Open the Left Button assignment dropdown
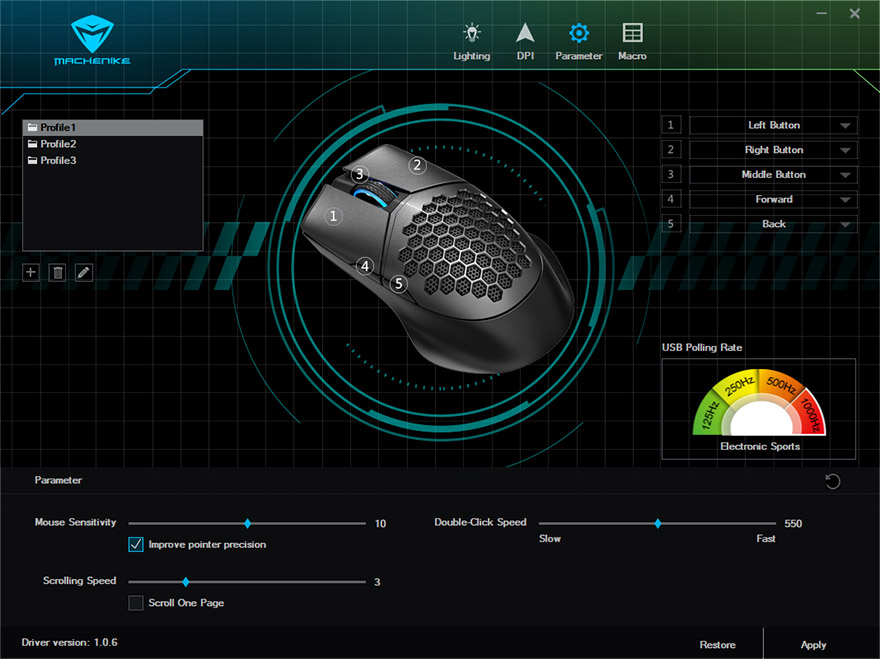880x659 pixels. coord(773,125)
